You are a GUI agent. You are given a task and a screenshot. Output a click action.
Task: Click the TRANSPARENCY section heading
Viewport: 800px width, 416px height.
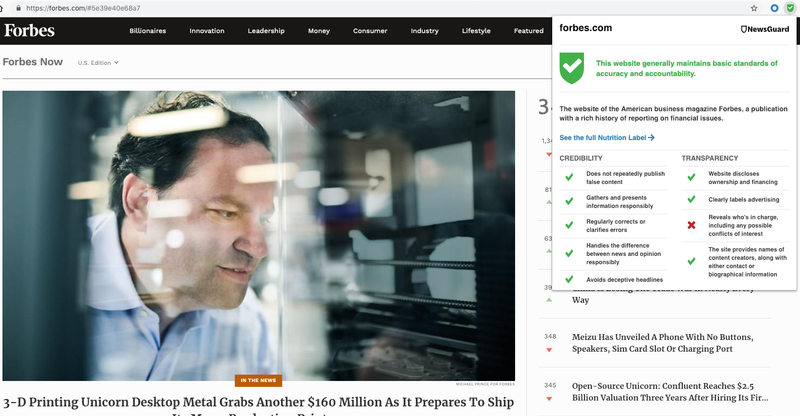point(710,158)
